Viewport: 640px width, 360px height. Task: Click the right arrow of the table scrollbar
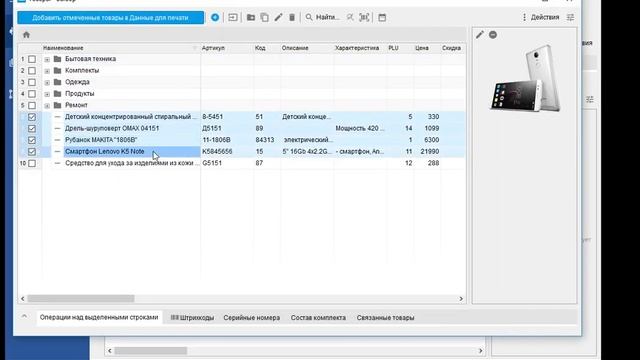[x=461, y=299]
